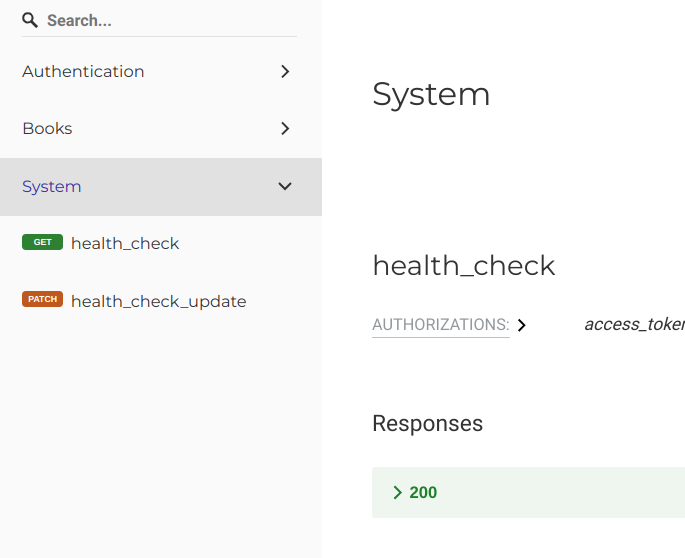Click the access_token authorization text
685x558 pixels.
[634, 324]
